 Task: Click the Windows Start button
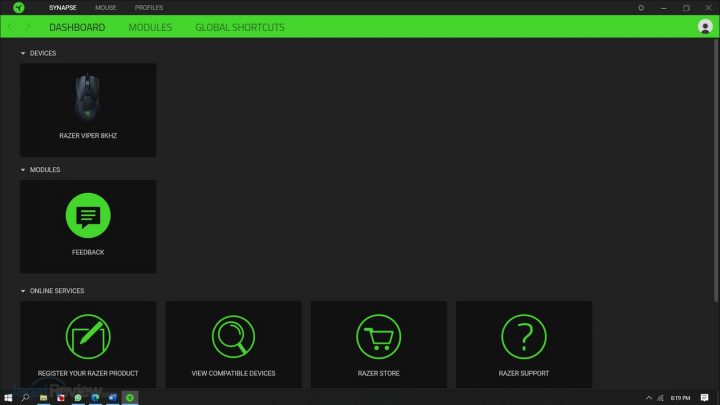pyautogui.click(x=8, y=397)
